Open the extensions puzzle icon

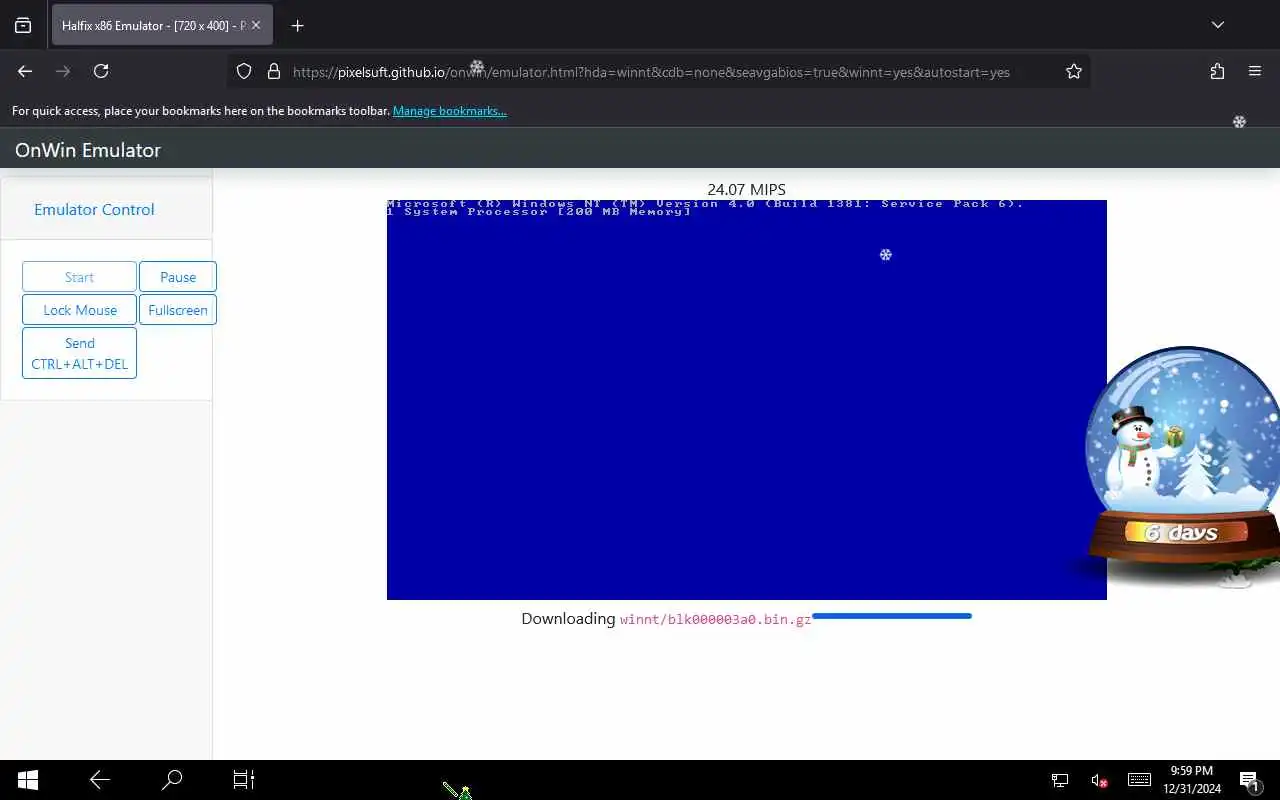[1217, 71]
